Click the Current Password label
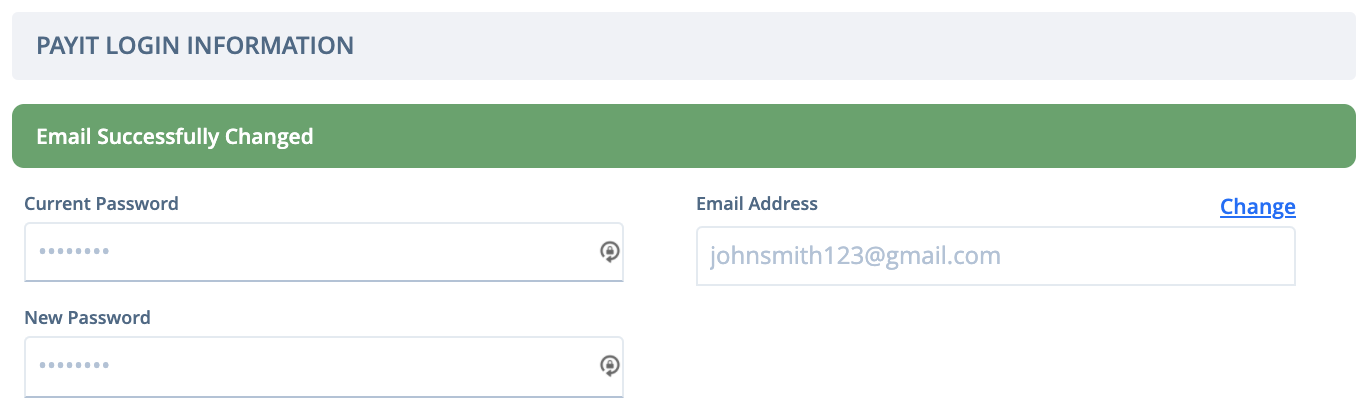1366x410 pixels. [x=101, y=204]
